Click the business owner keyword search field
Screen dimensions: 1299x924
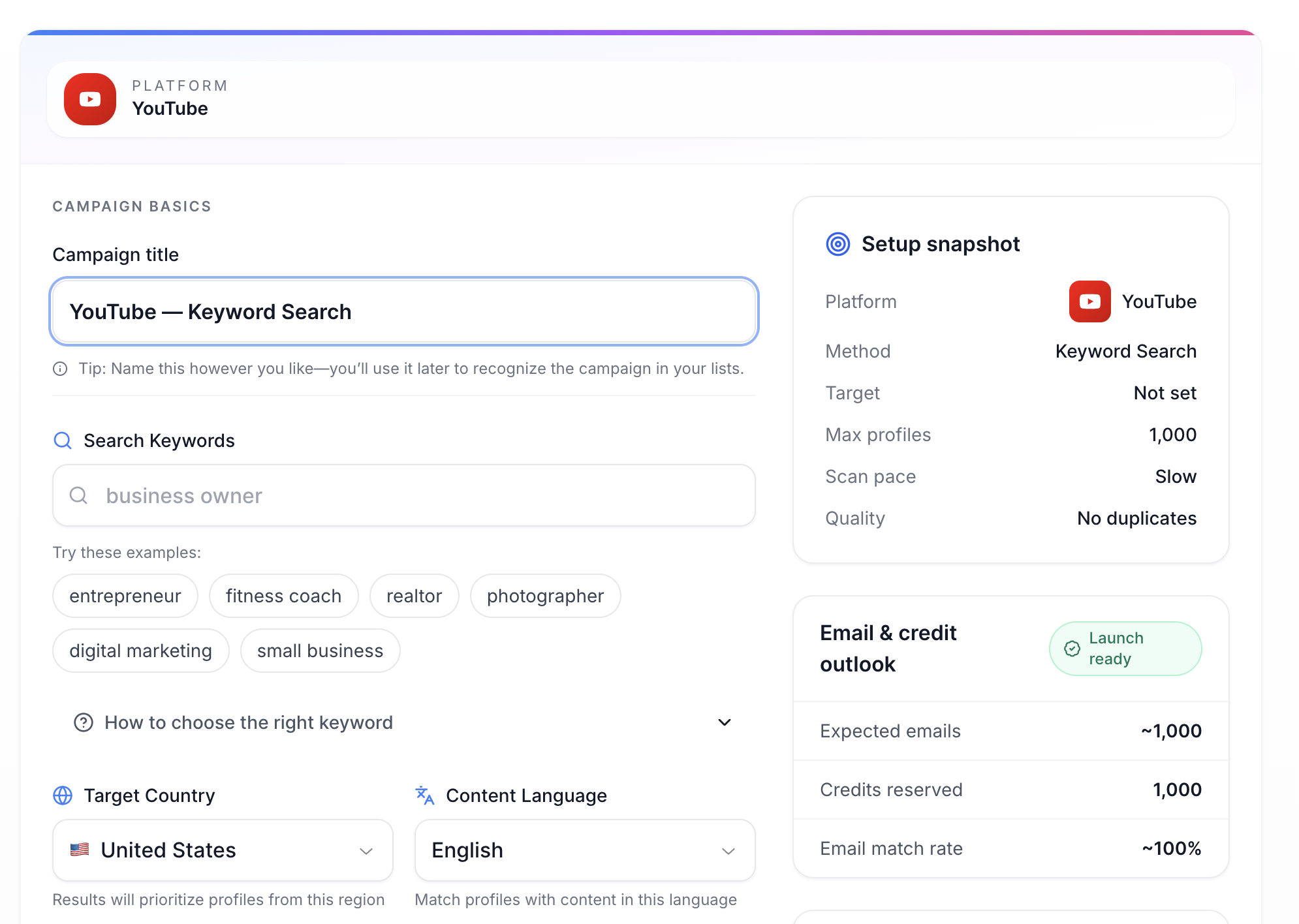tap(404, 495)
